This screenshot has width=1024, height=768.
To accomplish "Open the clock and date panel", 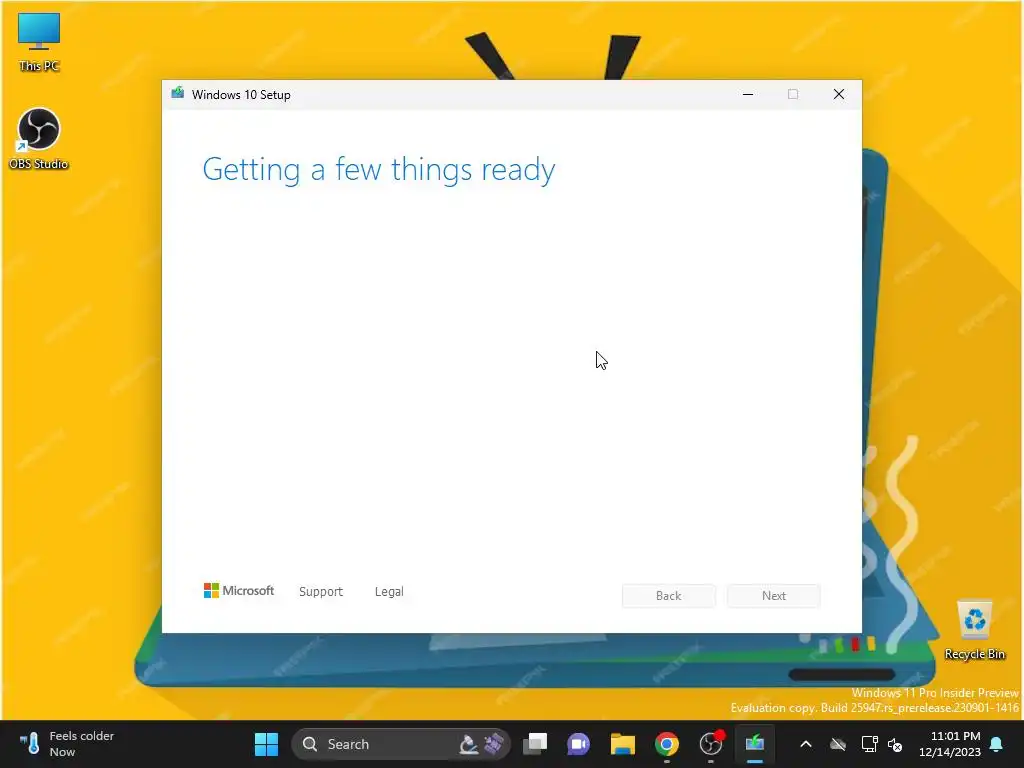I will coord(950,744).
